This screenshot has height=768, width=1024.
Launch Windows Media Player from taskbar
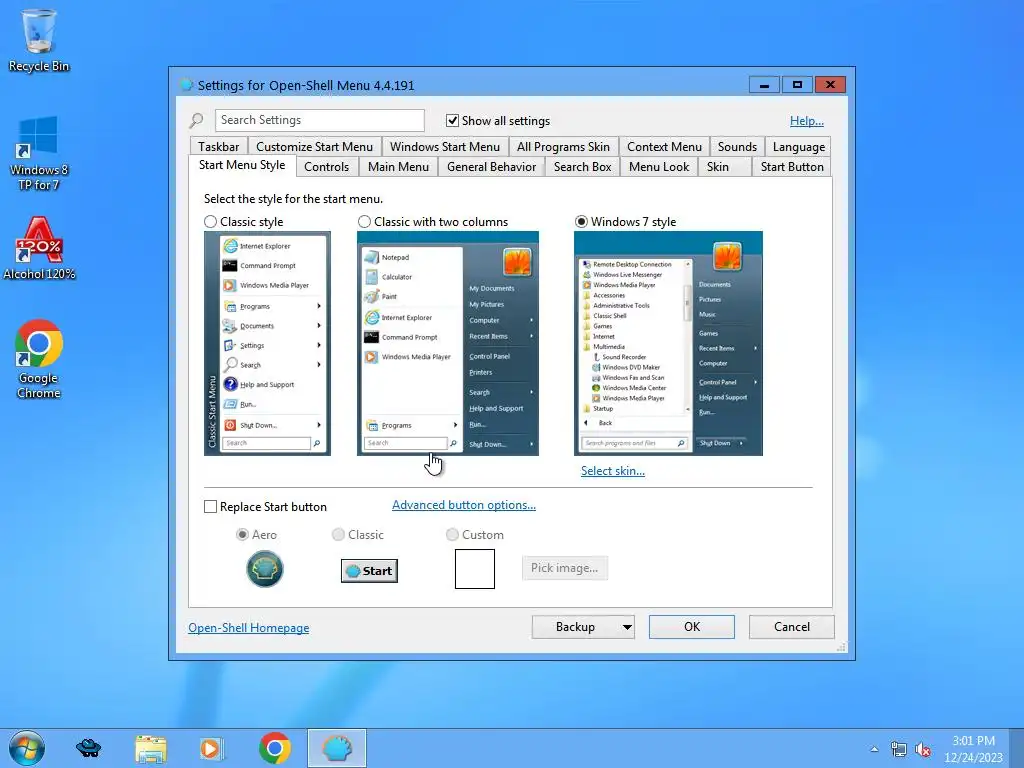pos(212,748)
